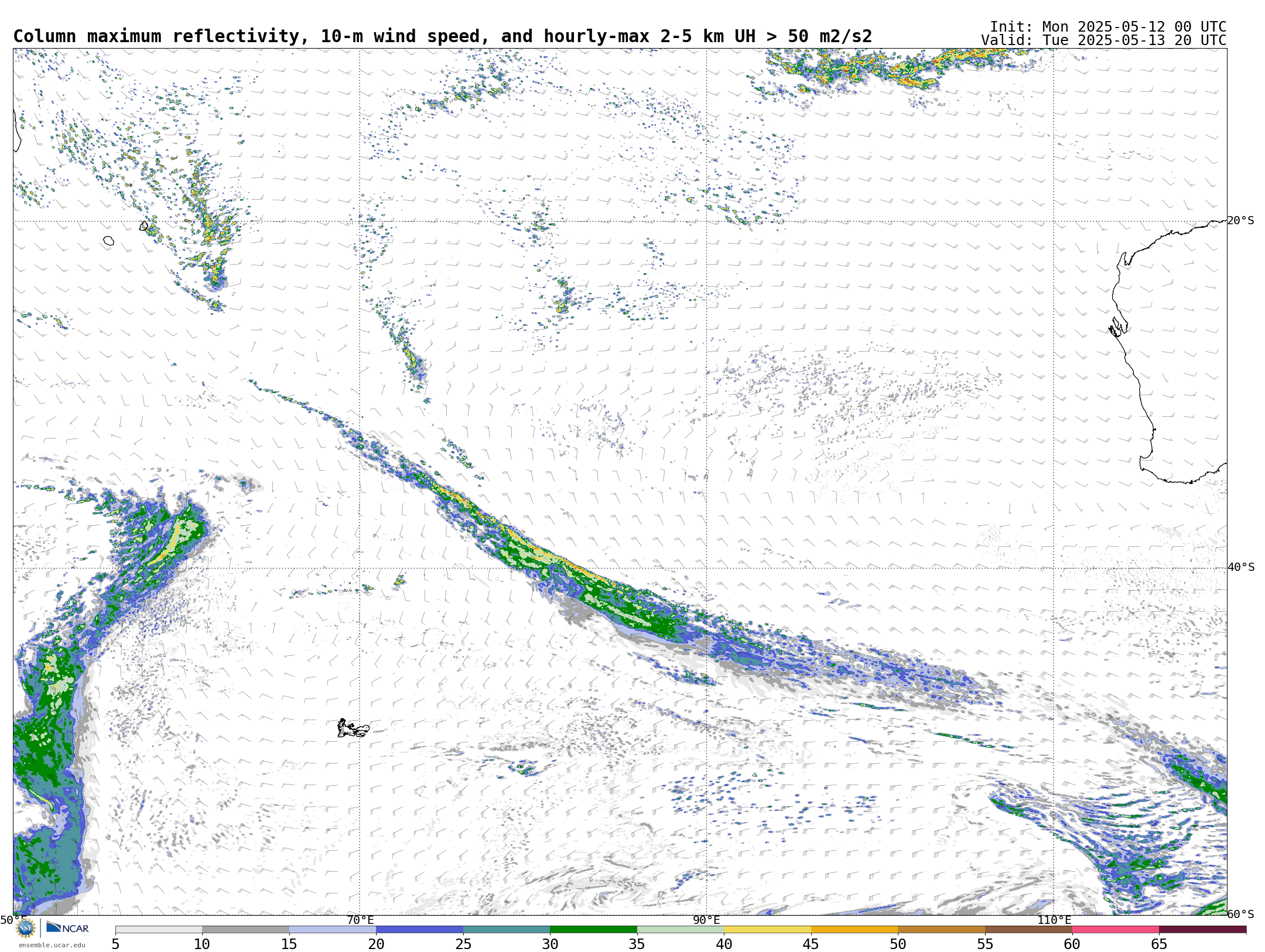Click the teal 25 dBZ color swatch
1265x952 pixels.
coord(507,930)
